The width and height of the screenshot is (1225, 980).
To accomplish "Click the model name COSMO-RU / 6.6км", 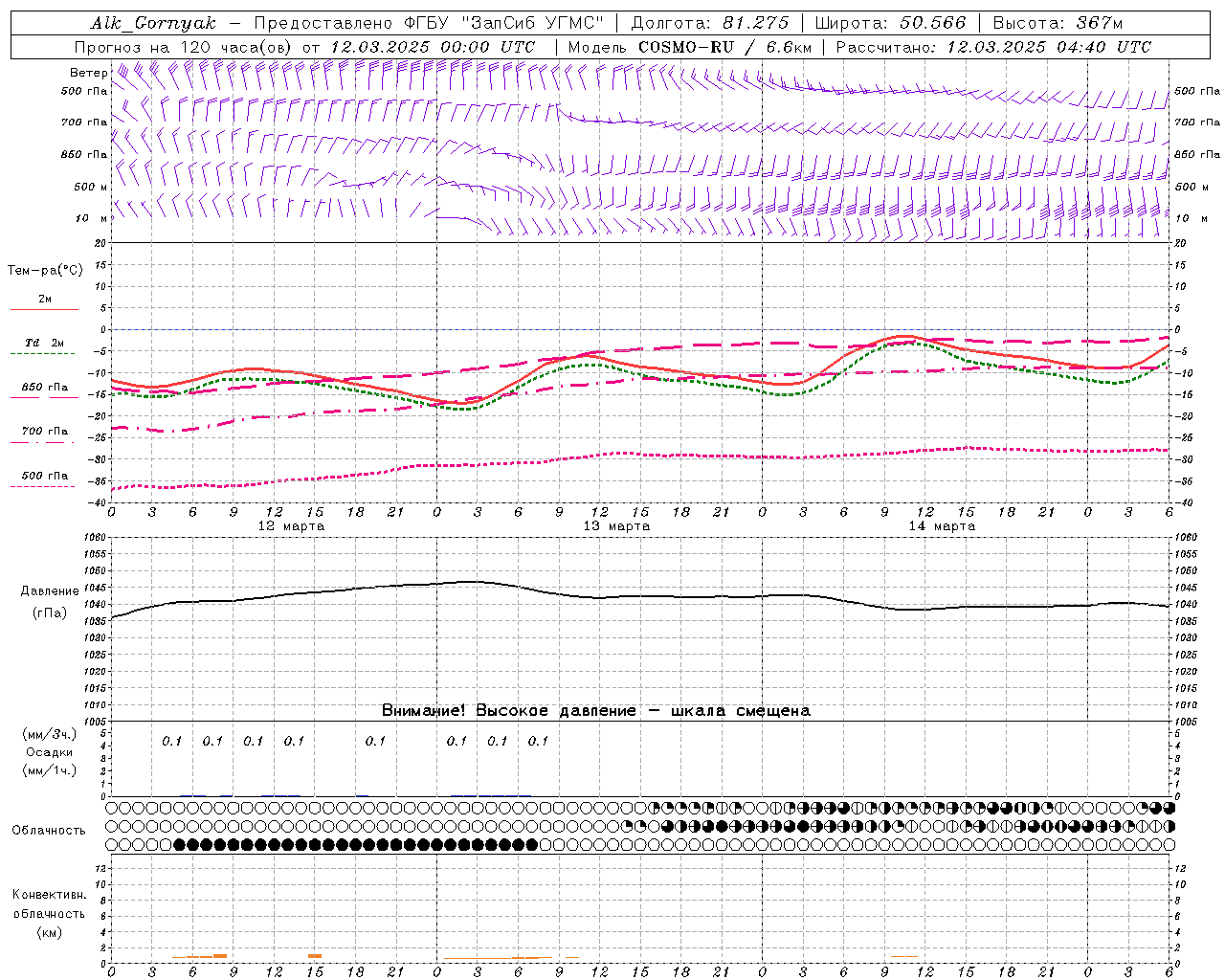I will (724, 47).
